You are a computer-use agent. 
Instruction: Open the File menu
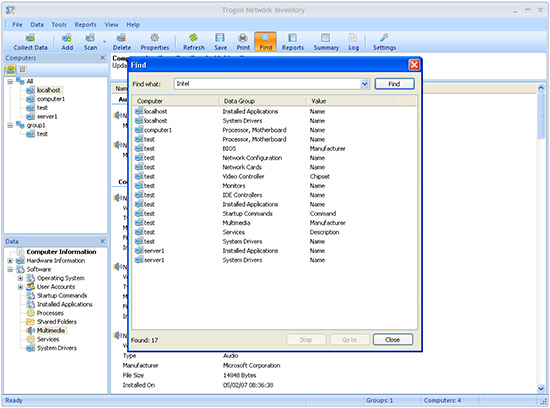click(x=17, y=25)
